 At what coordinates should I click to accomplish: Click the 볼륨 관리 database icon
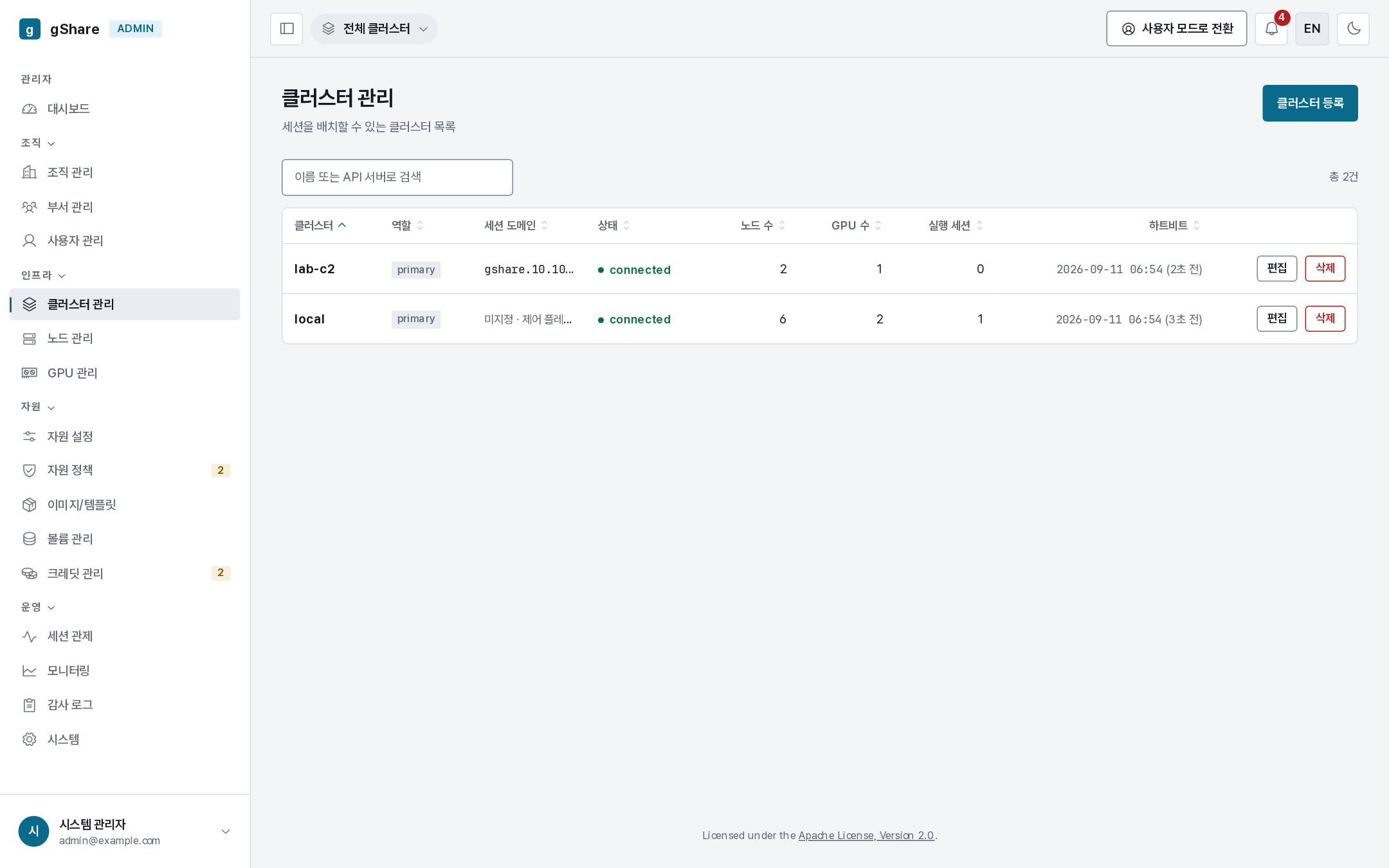click(x=30, y=539)
